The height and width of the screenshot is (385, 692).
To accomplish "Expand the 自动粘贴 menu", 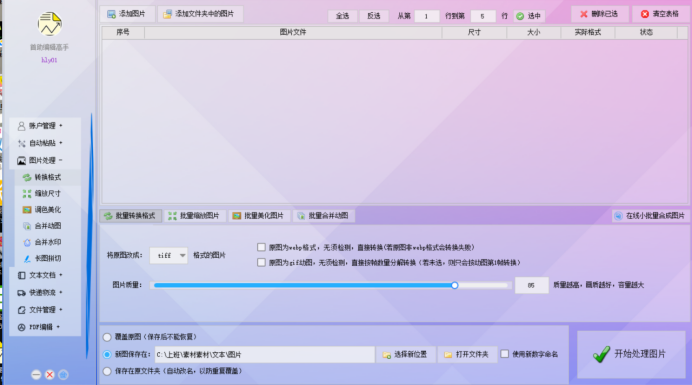I will point(60,143).
